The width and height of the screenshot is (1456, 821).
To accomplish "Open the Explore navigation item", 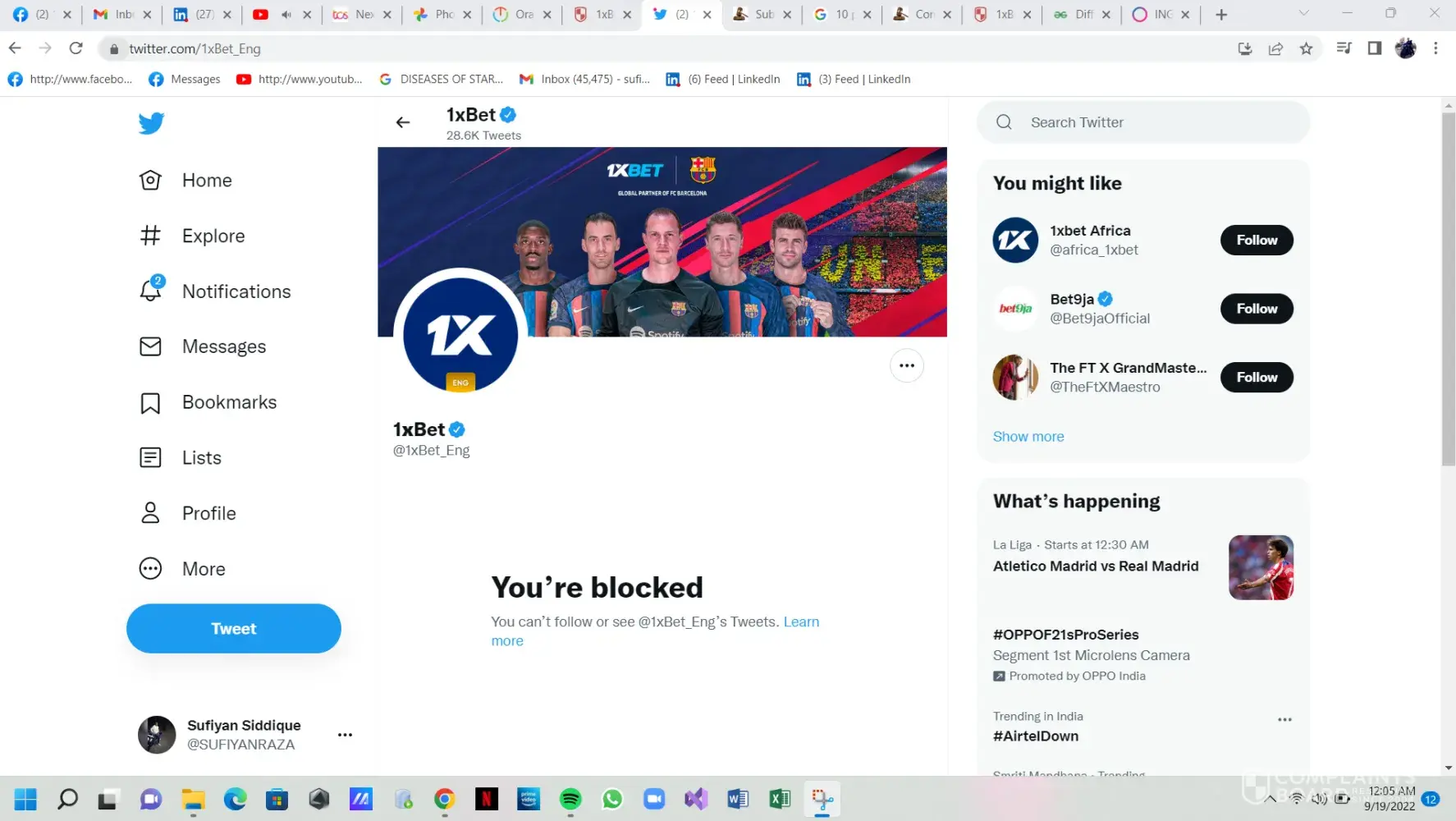I will (193, 236).
